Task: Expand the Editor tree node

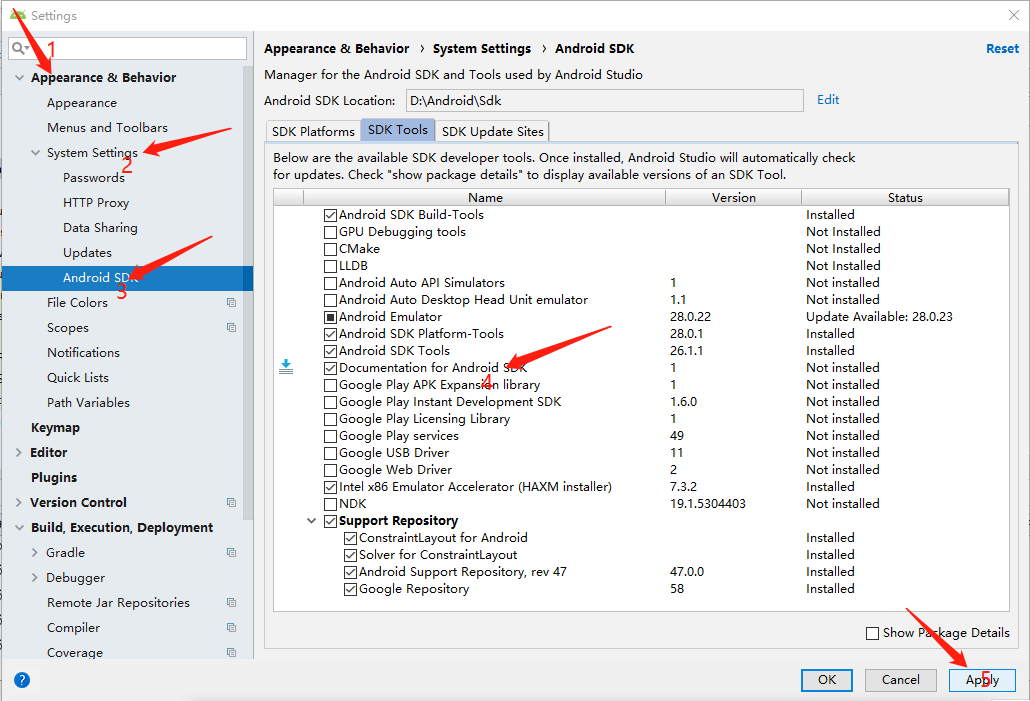Action: click(19, 453)
